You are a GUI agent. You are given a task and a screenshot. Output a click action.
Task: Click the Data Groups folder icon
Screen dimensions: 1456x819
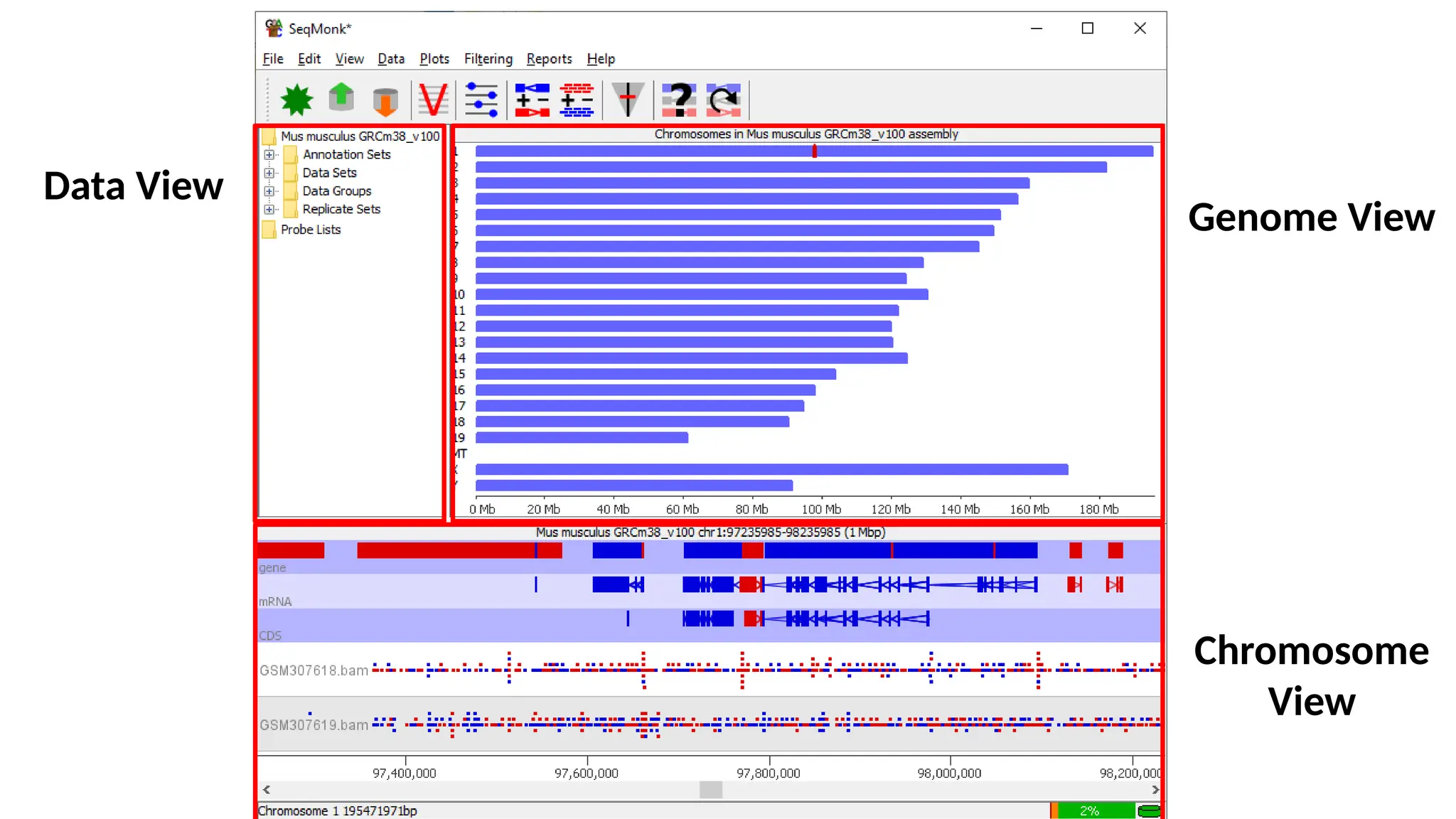point(290,191)
